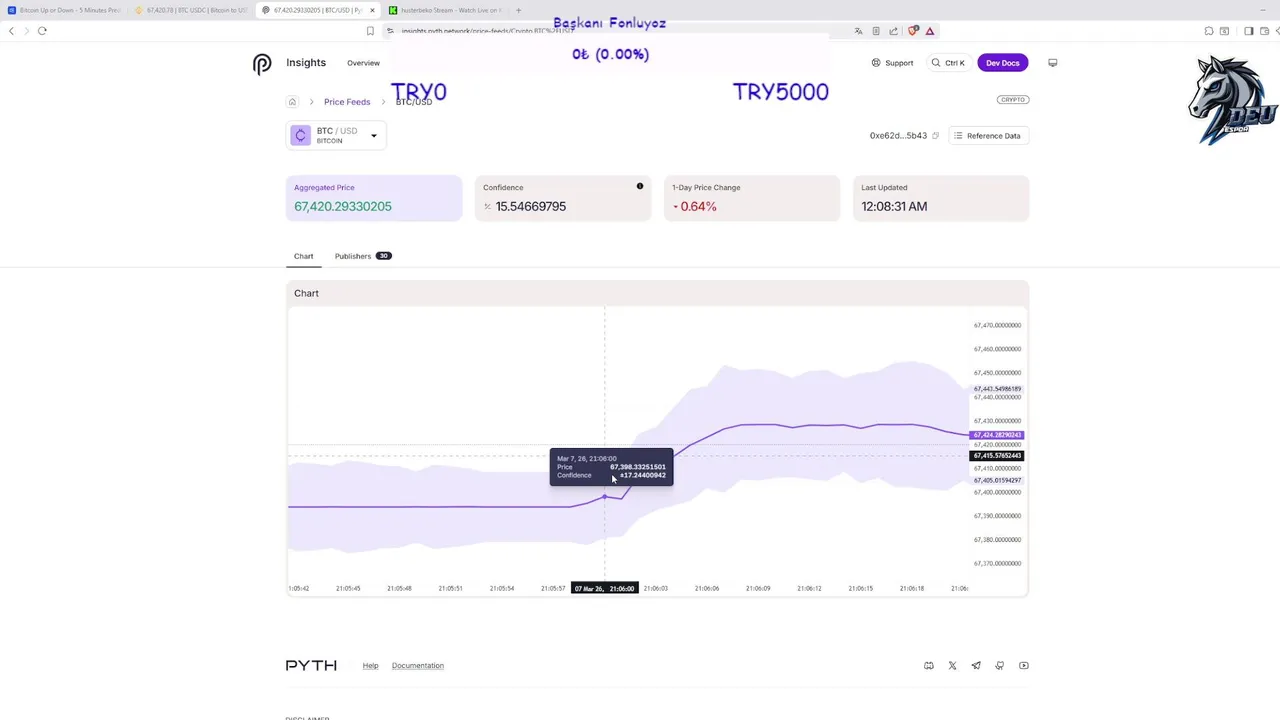Open search with Ctrl K button
This screenshot has width=1280, height=720.
(x=948, y=63)
